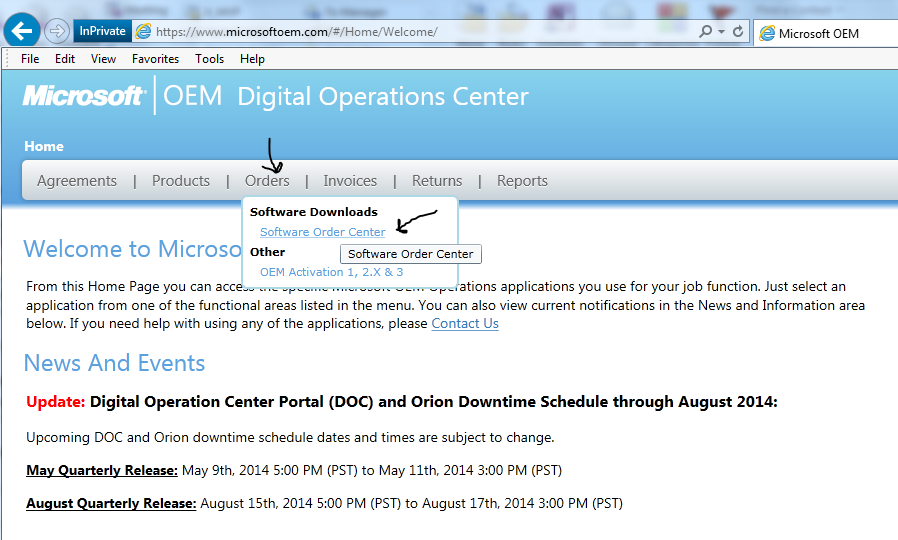Click the Software Downloads menu heading

pyautogui.click(x=314, y=212)
